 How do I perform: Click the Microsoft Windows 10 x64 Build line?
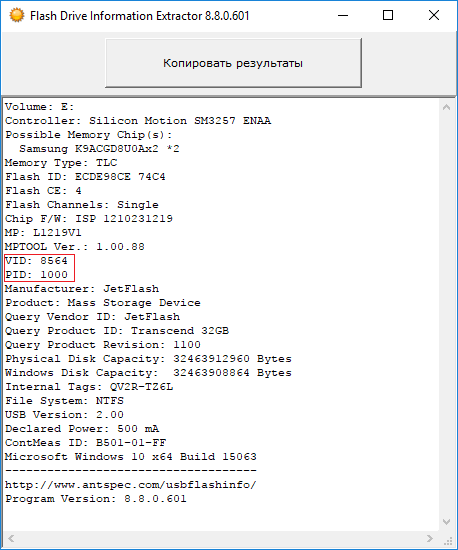[x=131, y=457]
